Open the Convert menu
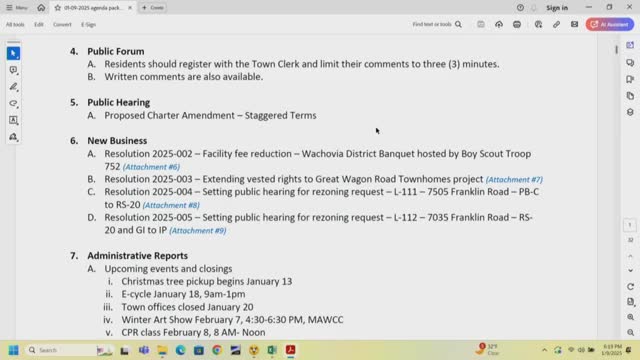 click(62, 24)
